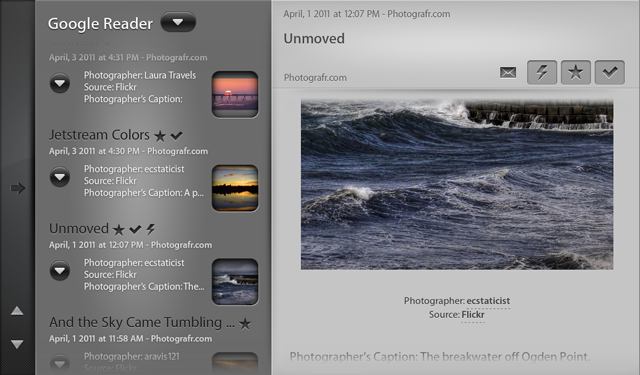Screen dimensions: 640x375
Task: Open the Unmoved waves thumbnail in list
Action: point(235,282)
